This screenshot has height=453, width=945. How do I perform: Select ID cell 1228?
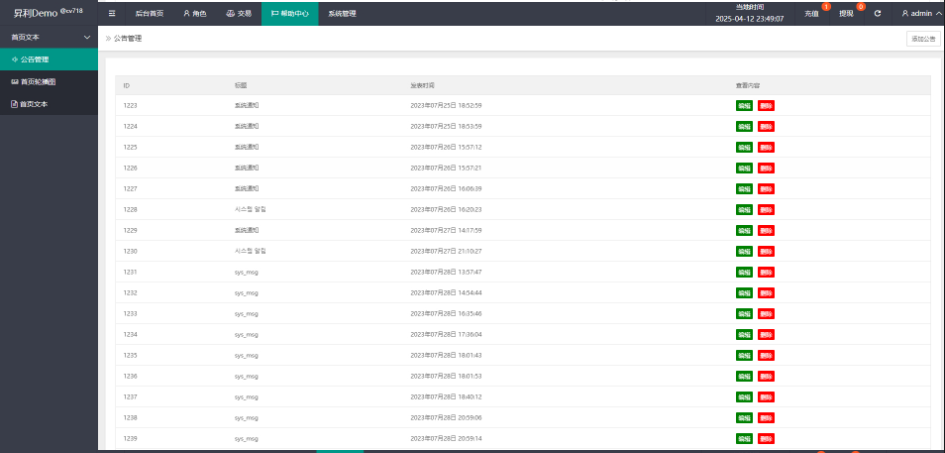pos(130,210)
